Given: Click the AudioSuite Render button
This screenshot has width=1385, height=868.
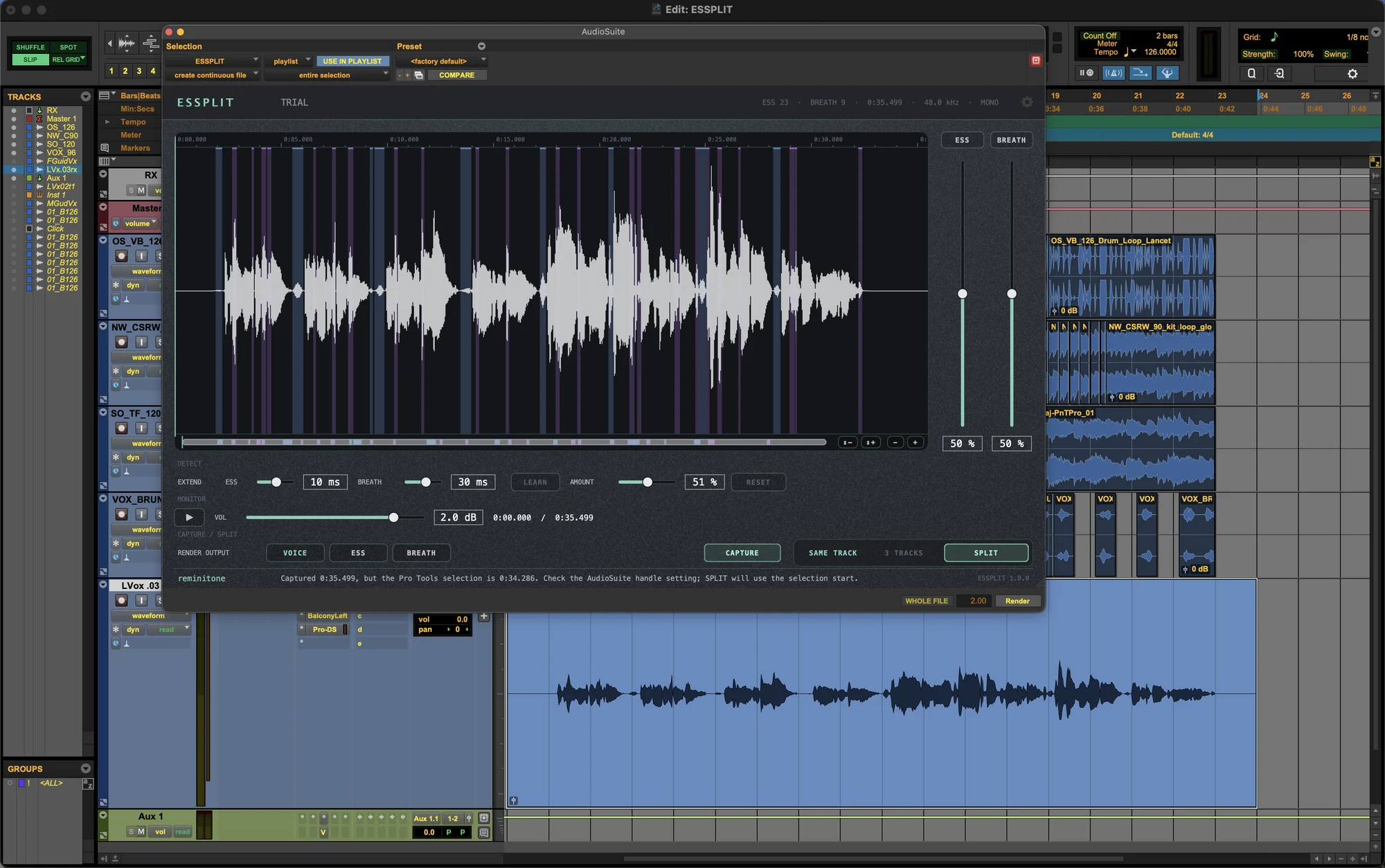Looking at the screenshot, I should (1017, 601).
